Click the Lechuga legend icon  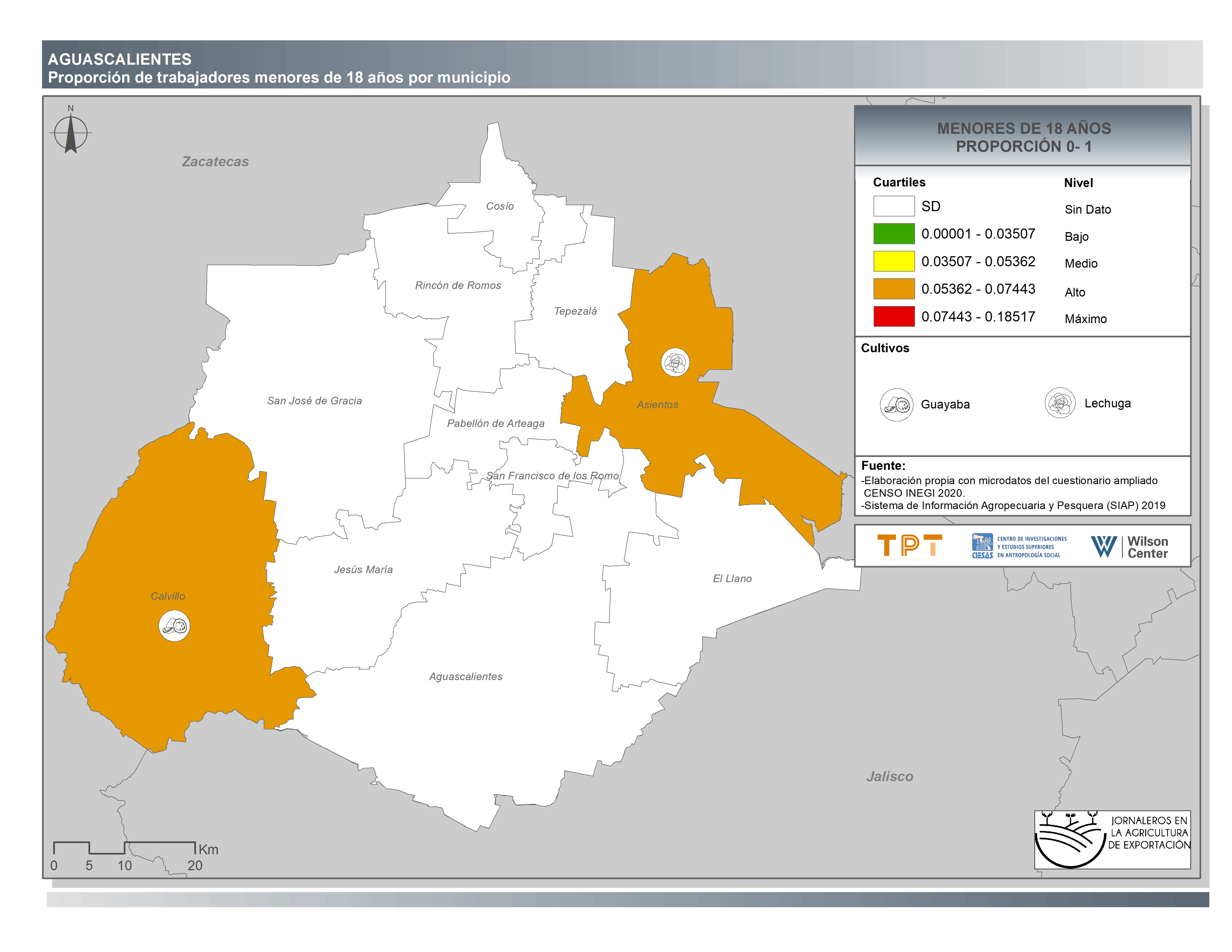[x=1060, y=403]
